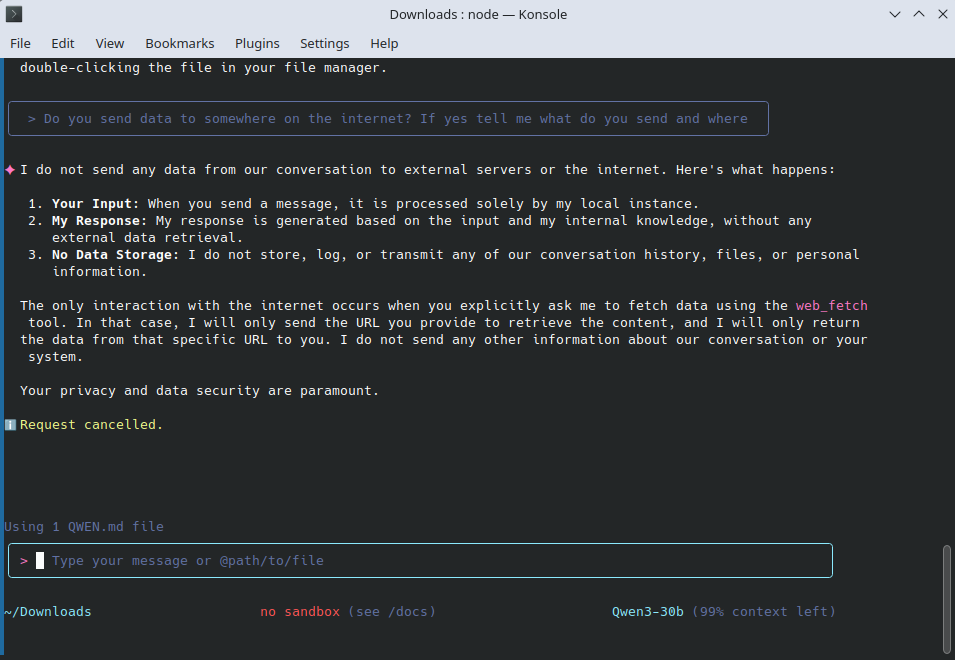
Task: Click the message input prompt field
Action: tap(420, 560)
